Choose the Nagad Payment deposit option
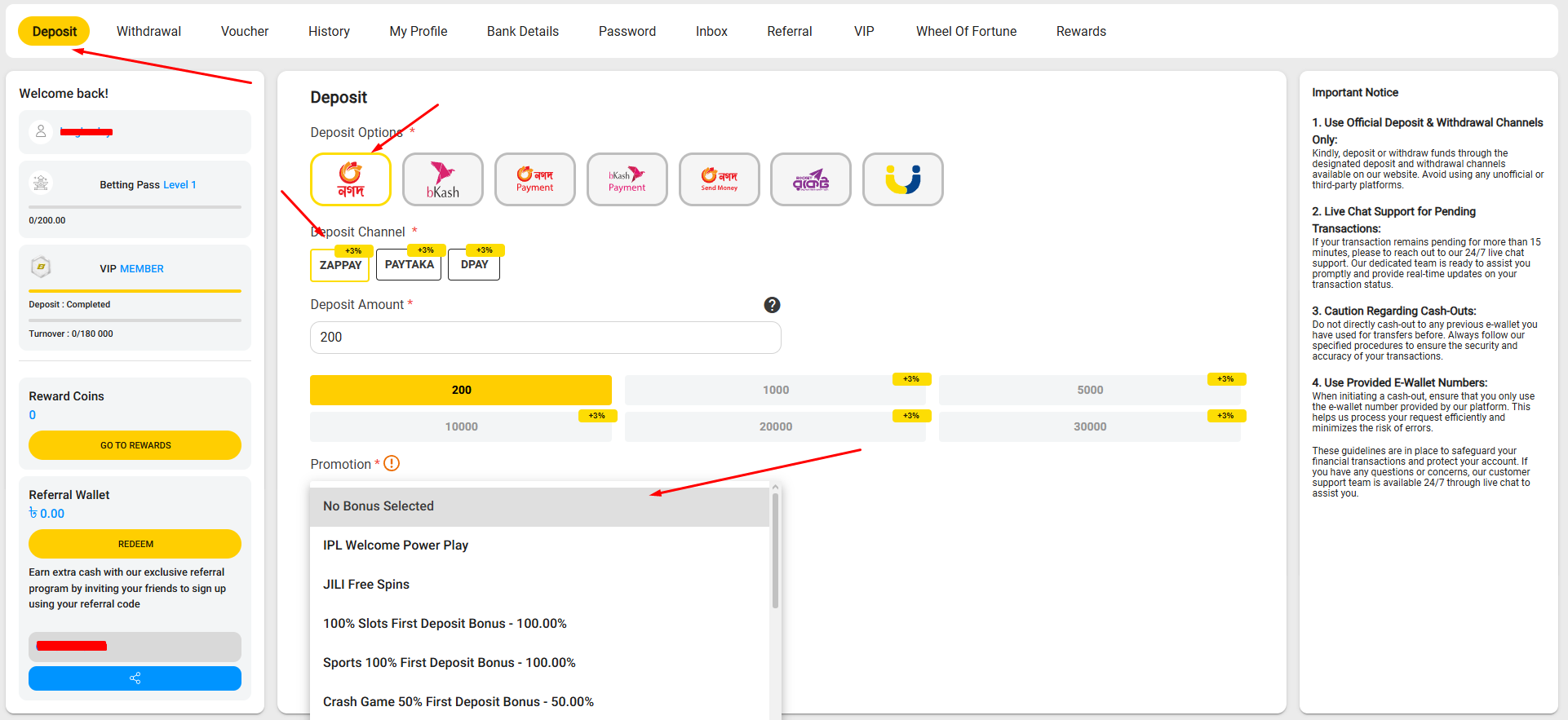Image resolution: width=1568 pixels, height=720 pixels. click(x=535, y=179)
